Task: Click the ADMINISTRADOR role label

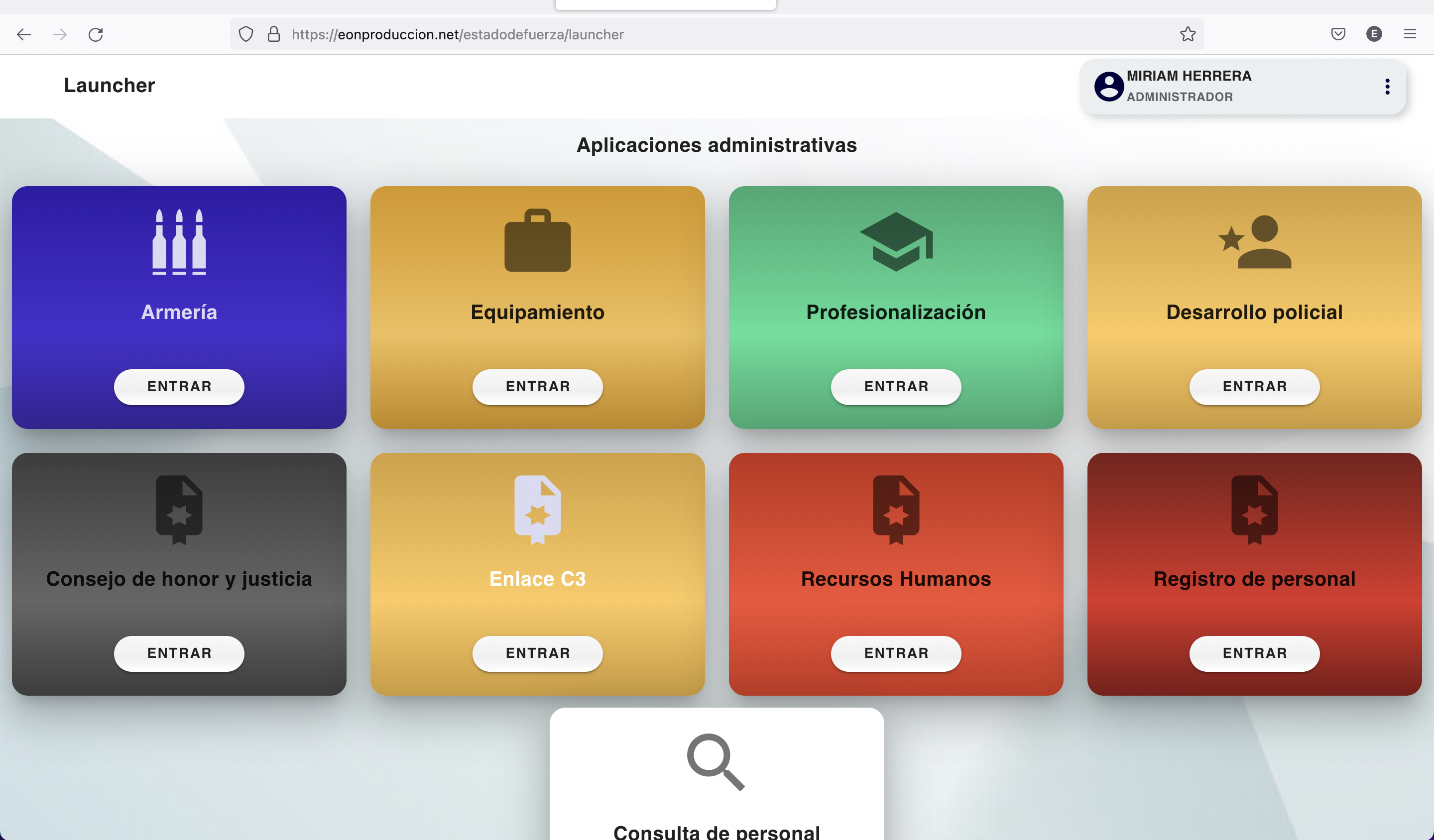Action: pyautogui.click(x=1180, y=97)
